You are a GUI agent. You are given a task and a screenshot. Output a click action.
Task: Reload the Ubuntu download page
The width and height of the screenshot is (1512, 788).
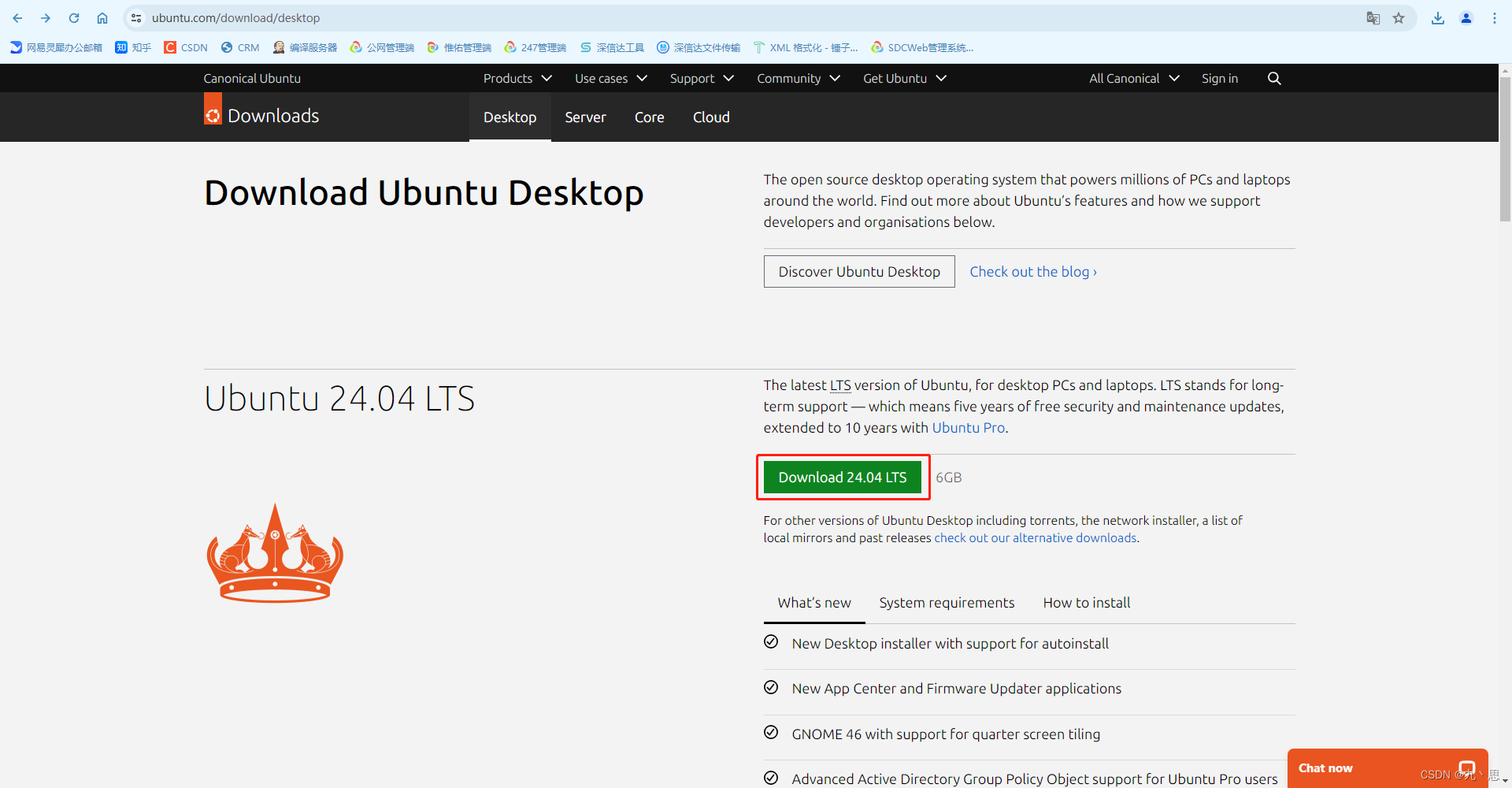click(74, 18)
